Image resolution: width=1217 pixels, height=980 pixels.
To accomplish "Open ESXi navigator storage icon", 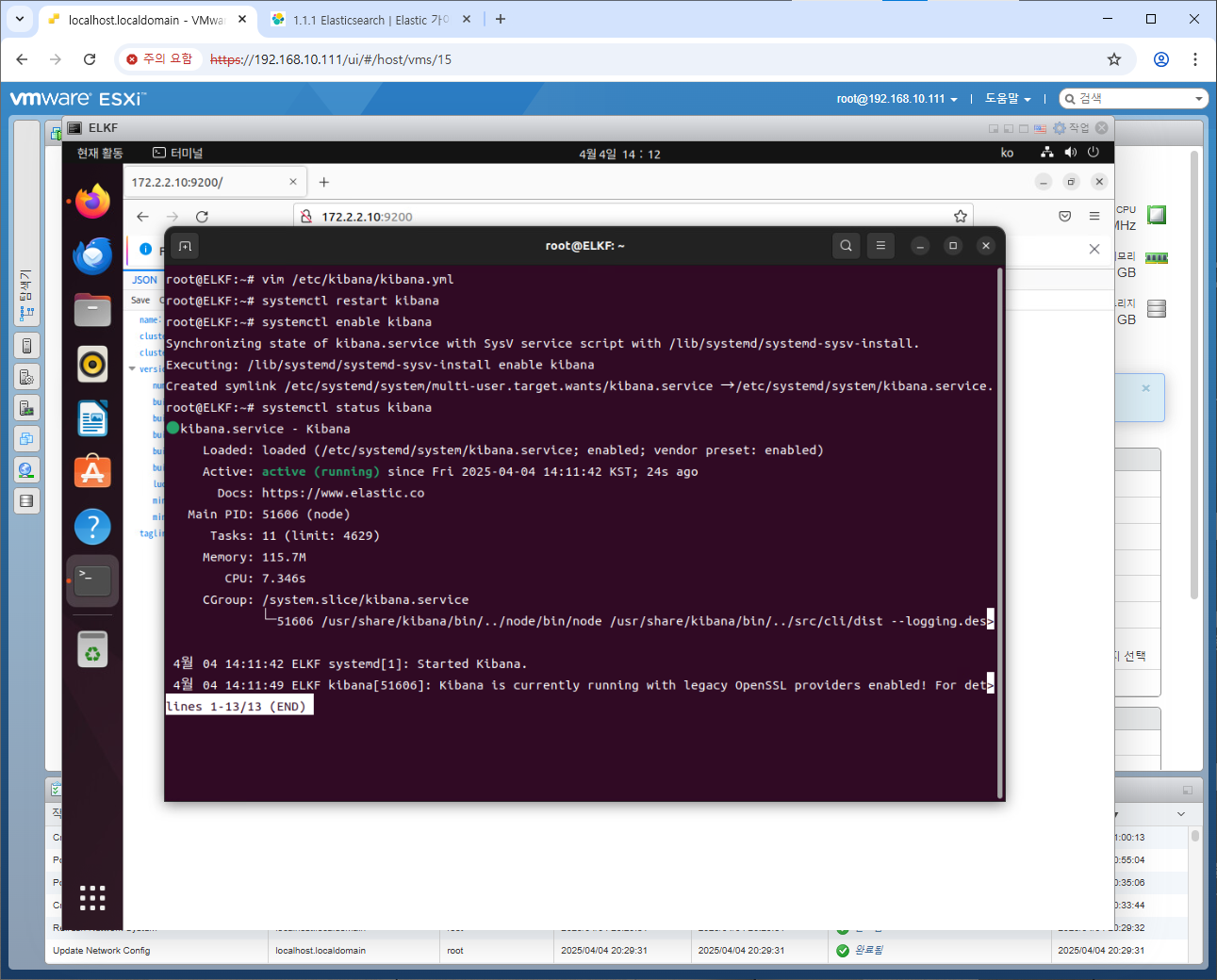I will [x=27, y=500].
